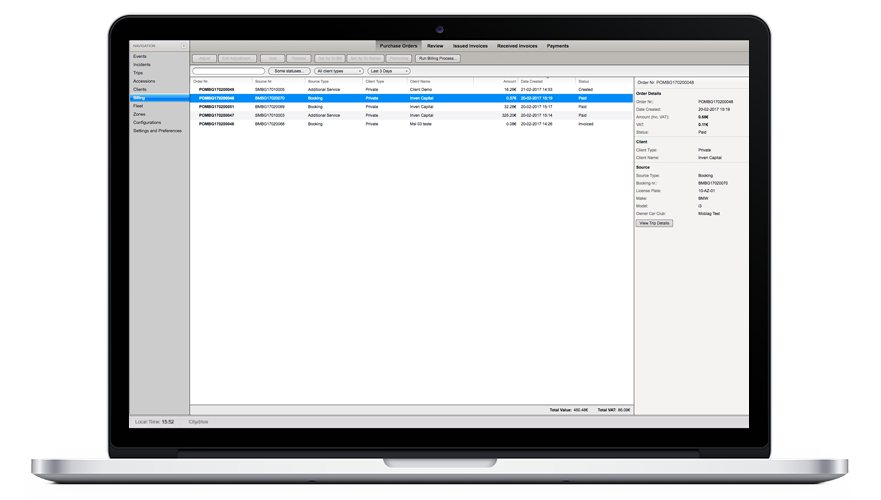The width and height of the screenshot is (881, 500).
Task: Open the Last 3 Days dropdown
Action: click(389, 71)
